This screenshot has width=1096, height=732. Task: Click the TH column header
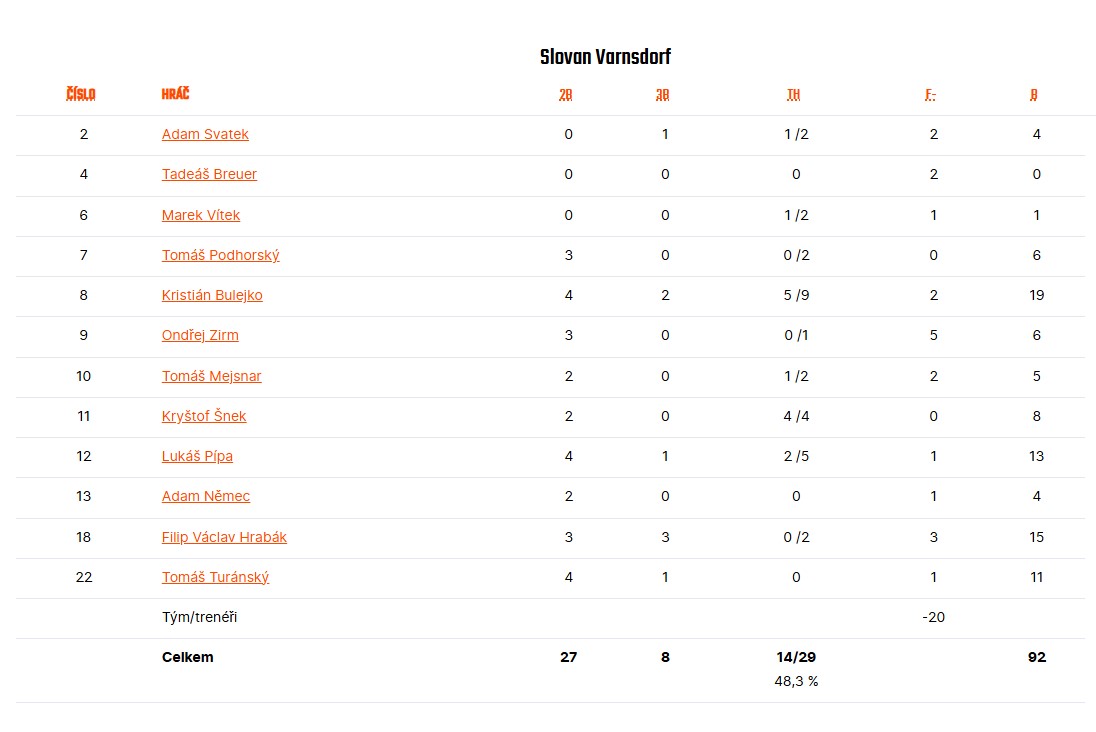click(x=793, y=94)
